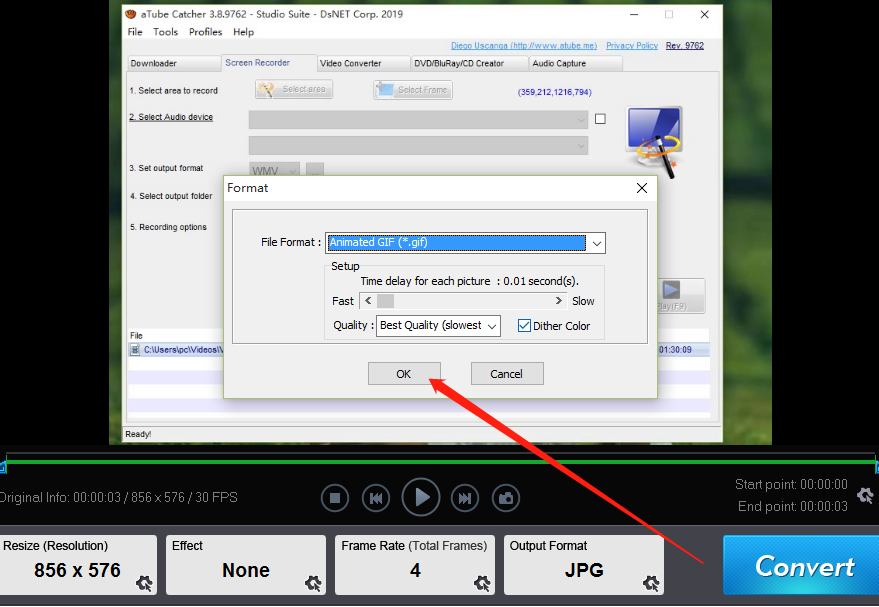The height and width of the screenshot is (607, 879).
Task: Open Effect settings gear
Action: (x=313, y=583)
